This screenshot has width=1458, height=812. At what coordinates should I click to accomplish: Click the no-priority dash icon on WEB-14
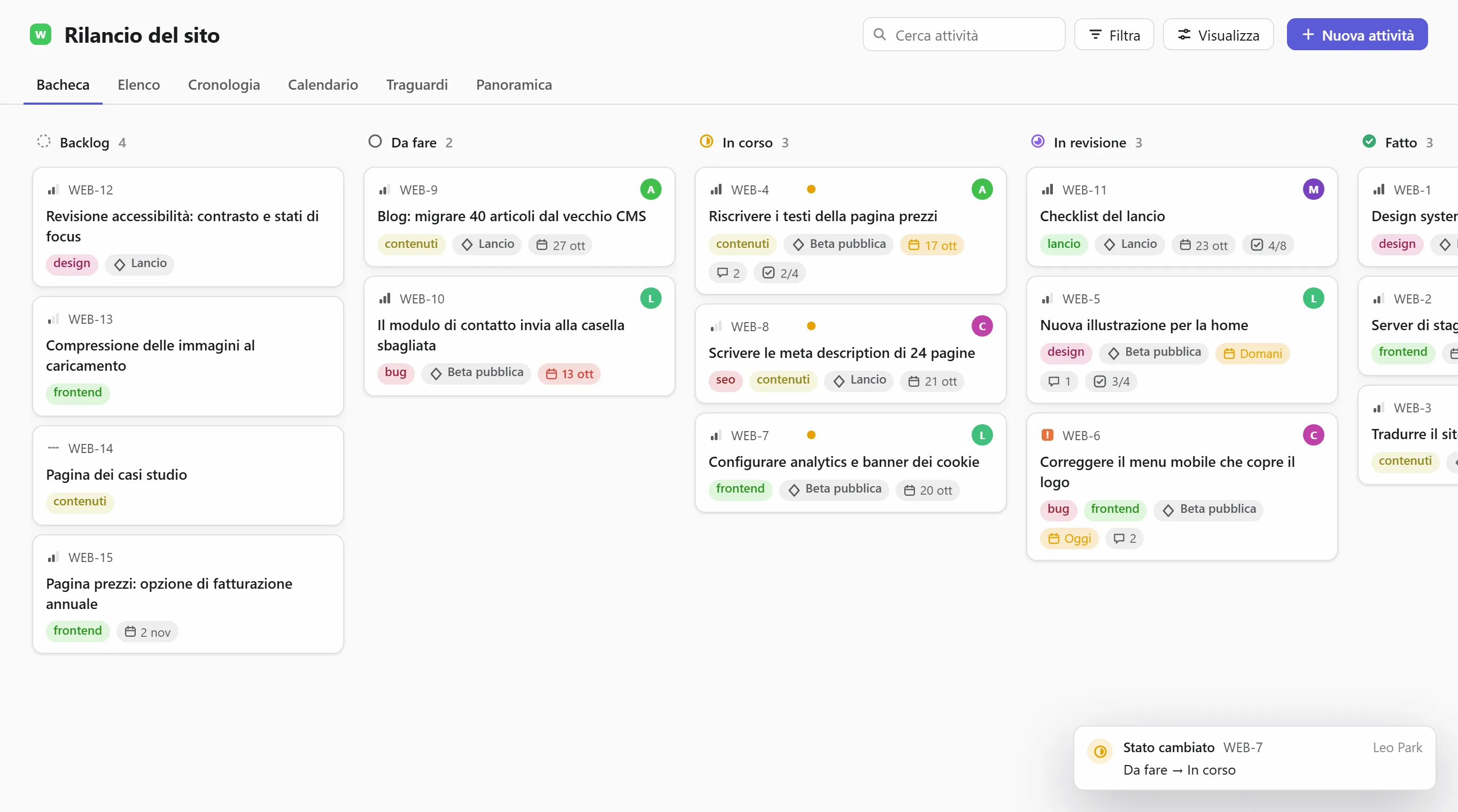pyautogui.click(x=53, y=448)
